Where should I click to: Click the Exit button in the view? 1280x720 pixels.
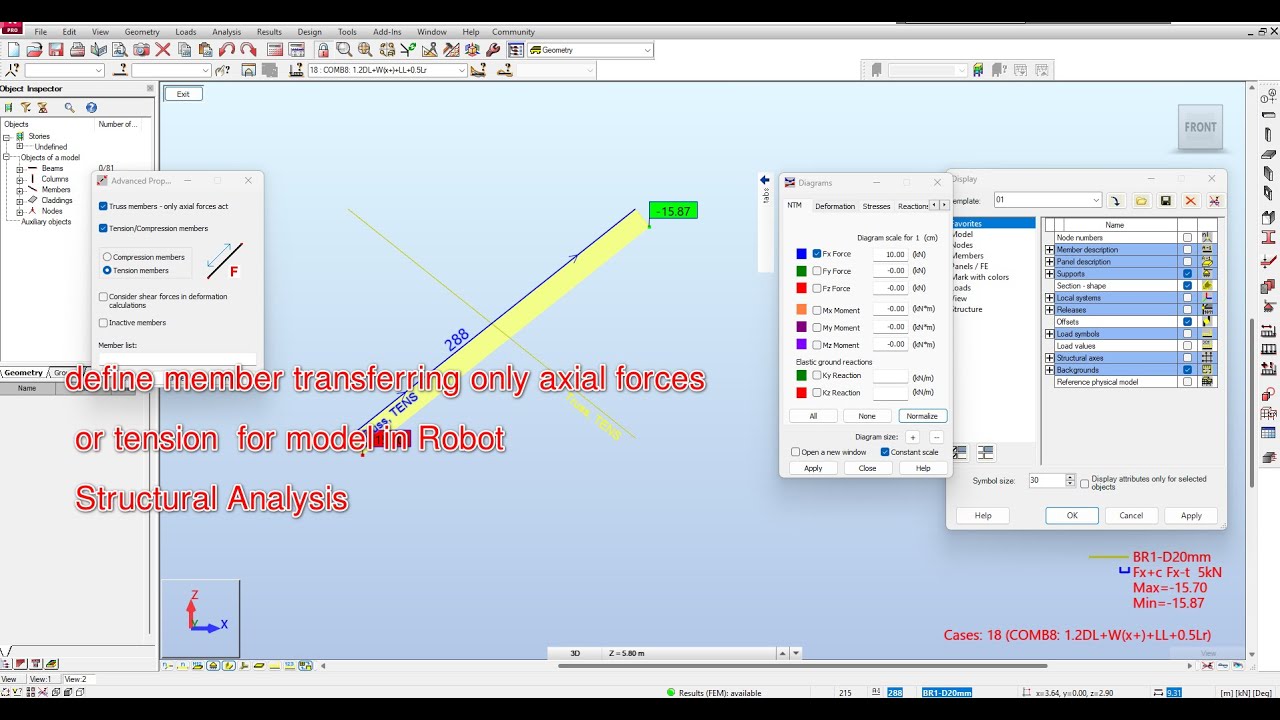(x=183, y=94)
